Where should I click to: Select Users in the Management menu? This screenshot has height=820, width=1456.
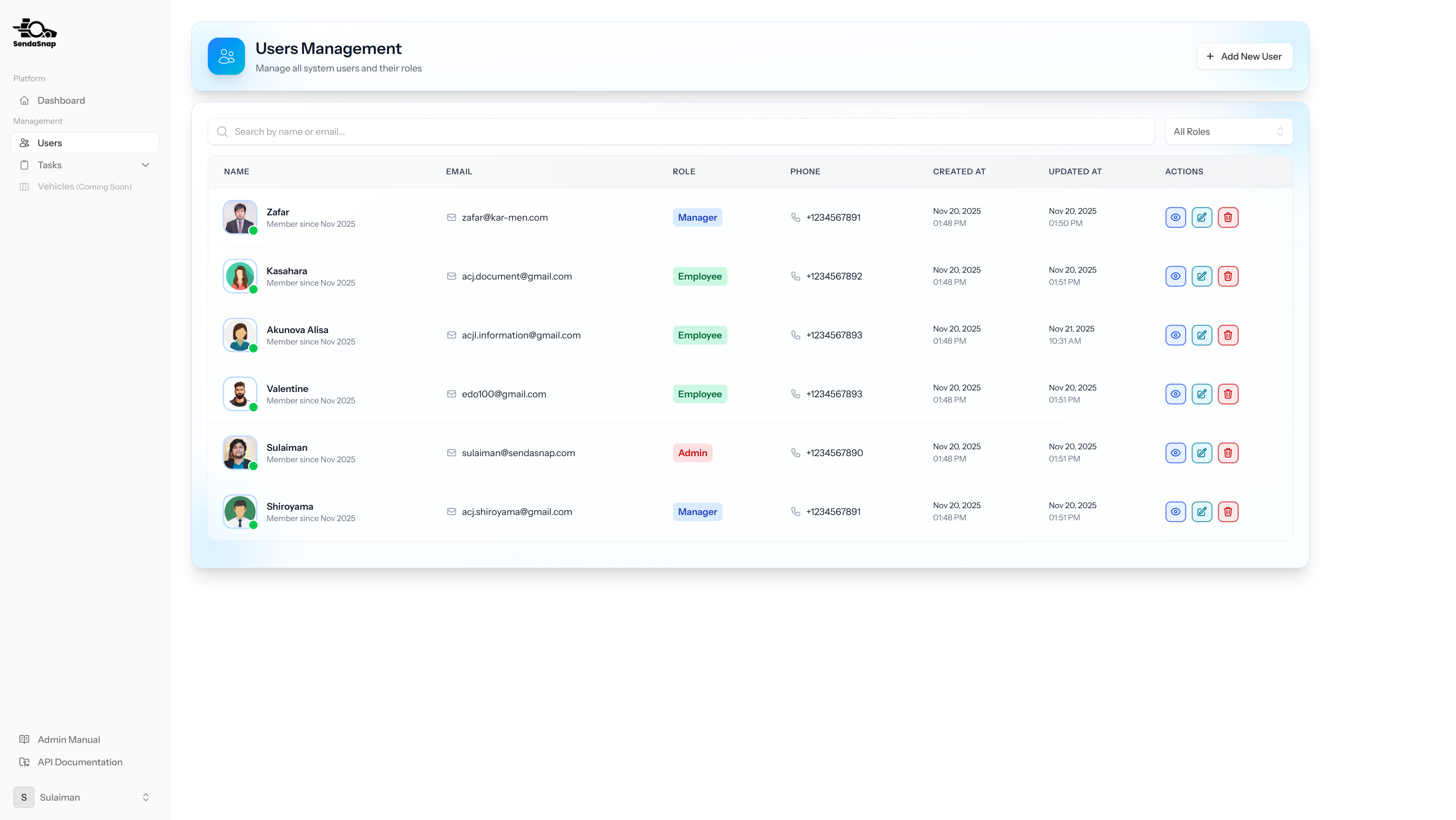[x=50, y=143]
